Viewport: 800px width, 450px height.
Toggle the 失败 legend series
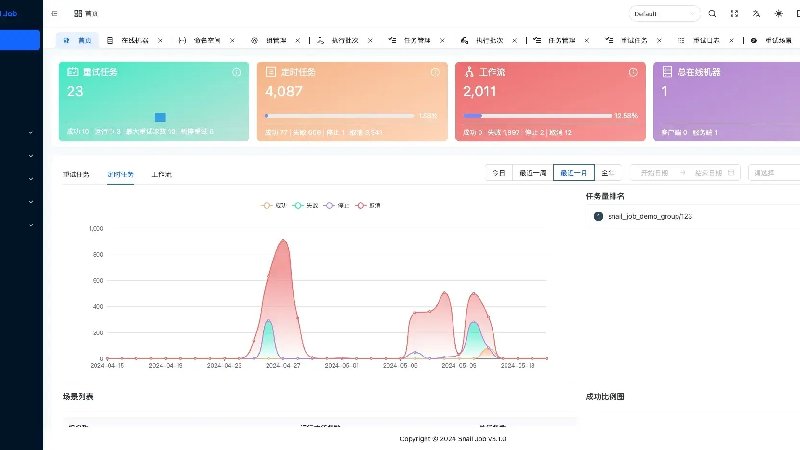(305, 206)
